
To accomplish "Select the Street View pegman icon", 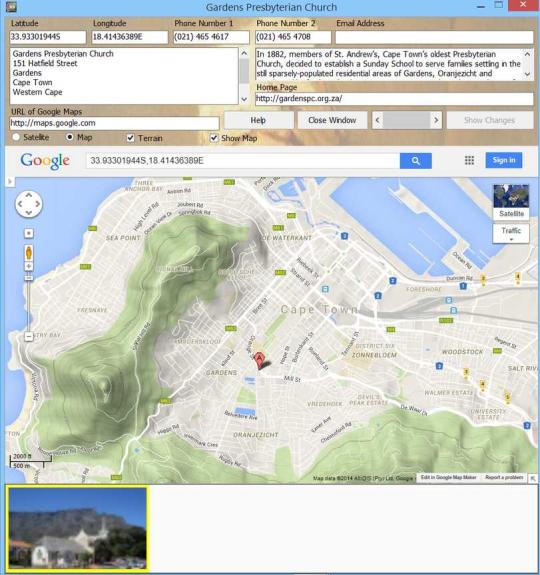I will pyautogui.click(x=29, y=253).
